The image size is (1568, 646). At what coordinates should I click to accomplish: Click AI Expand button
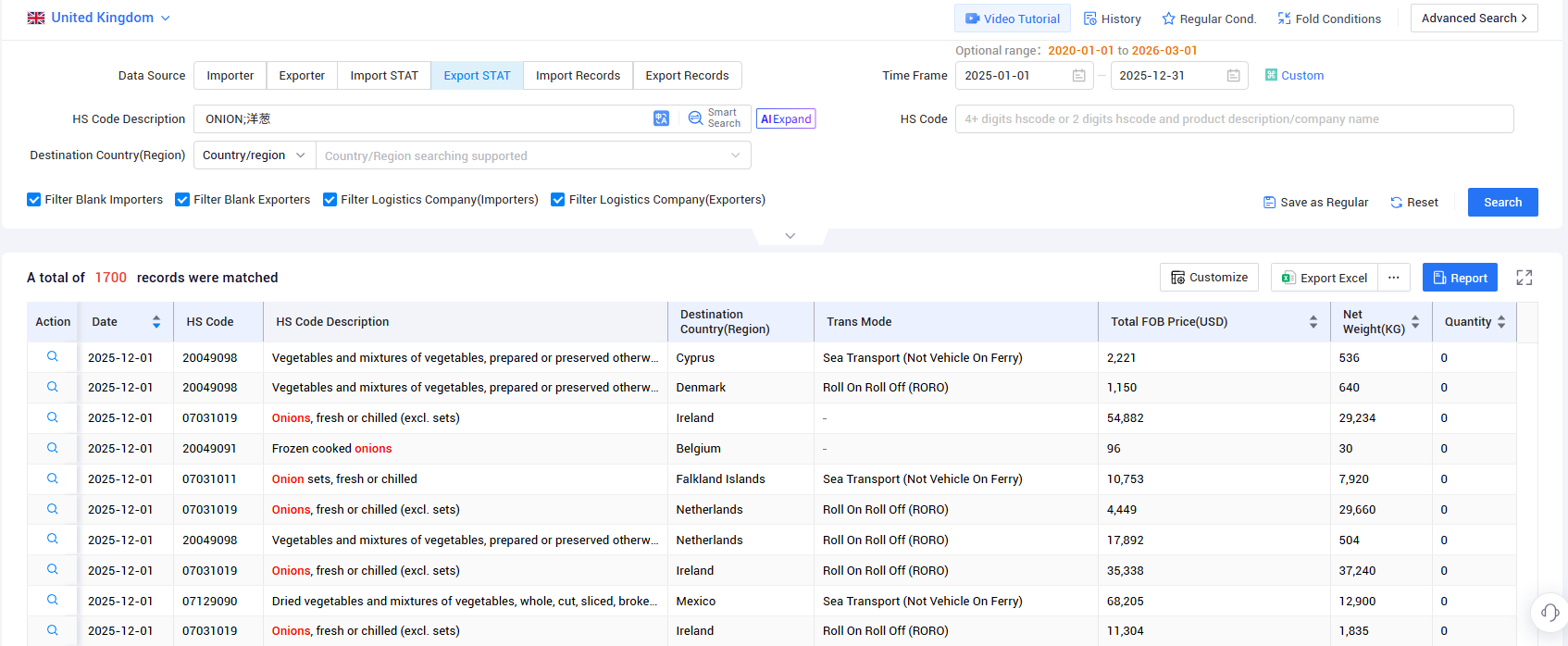pyautogui.click(x=786, y=118)
